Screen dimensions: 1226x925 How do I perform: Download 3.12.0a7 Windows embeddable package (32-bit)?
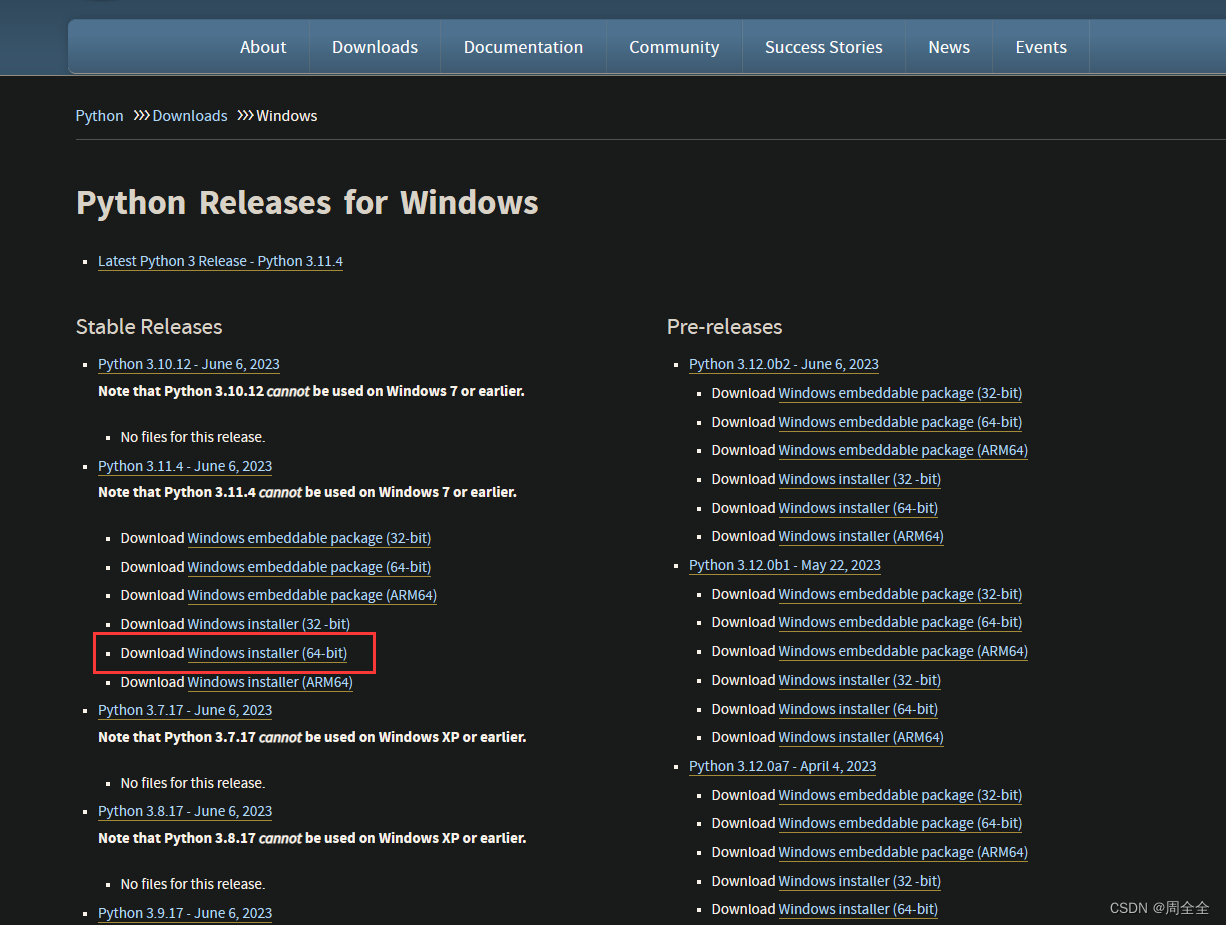(900, 795)
